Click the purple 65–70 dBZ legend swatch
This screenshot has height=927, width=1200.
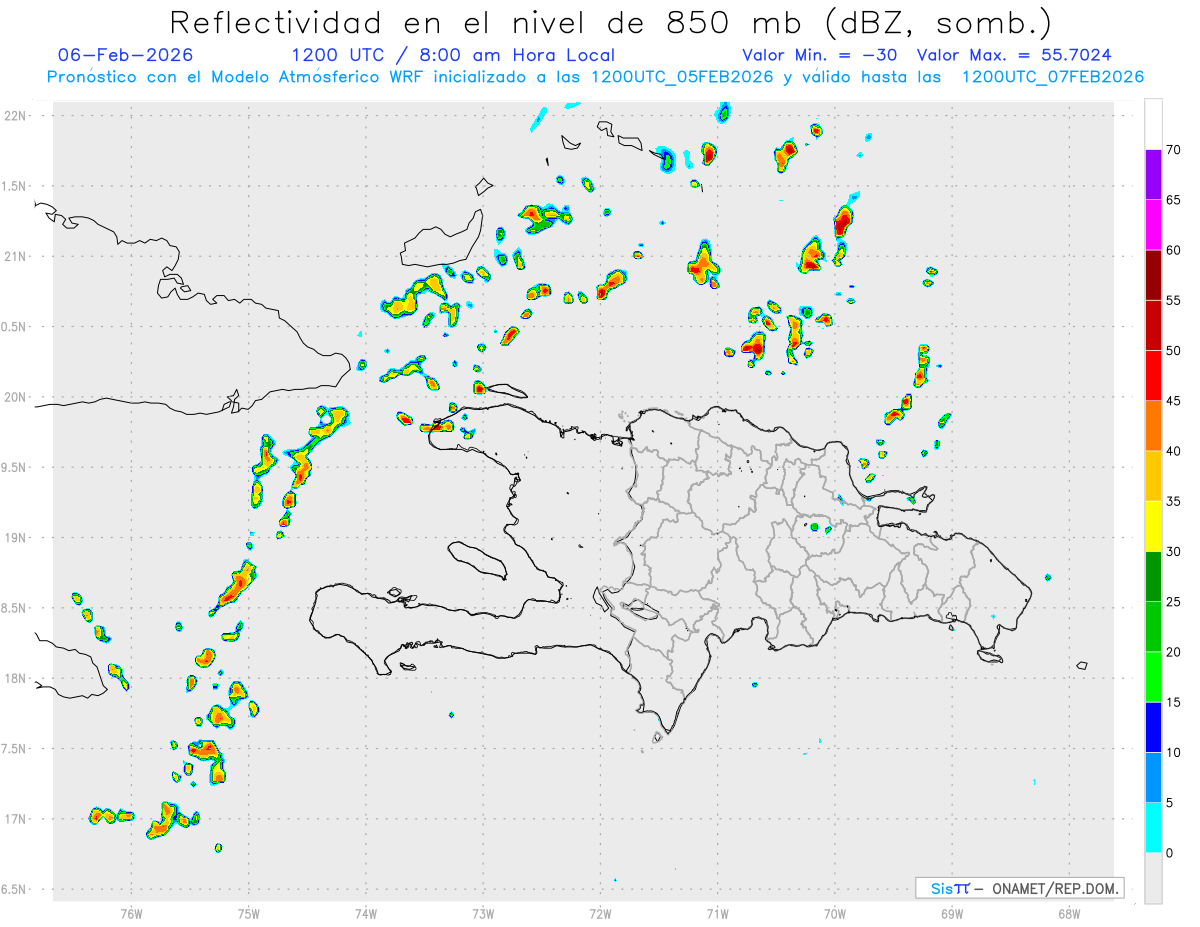pyautogui.click(x=1153, y=174)
